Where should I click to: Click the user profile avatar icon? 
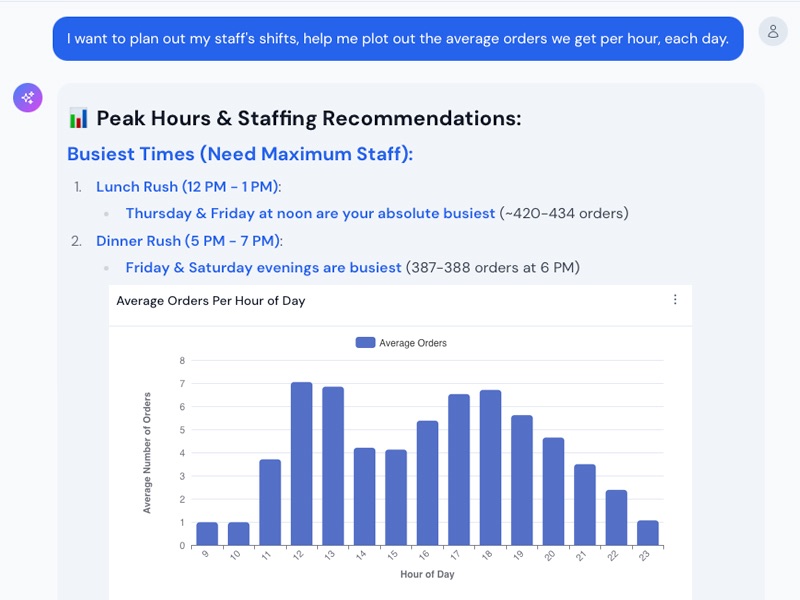(773, 31)
